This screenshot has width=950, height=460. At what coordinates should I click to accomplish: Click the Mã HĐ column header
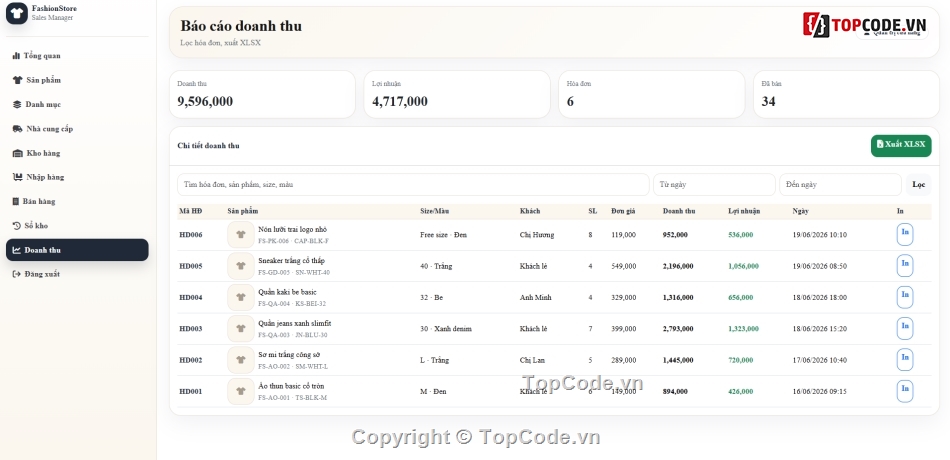click(x=190, y=211)
